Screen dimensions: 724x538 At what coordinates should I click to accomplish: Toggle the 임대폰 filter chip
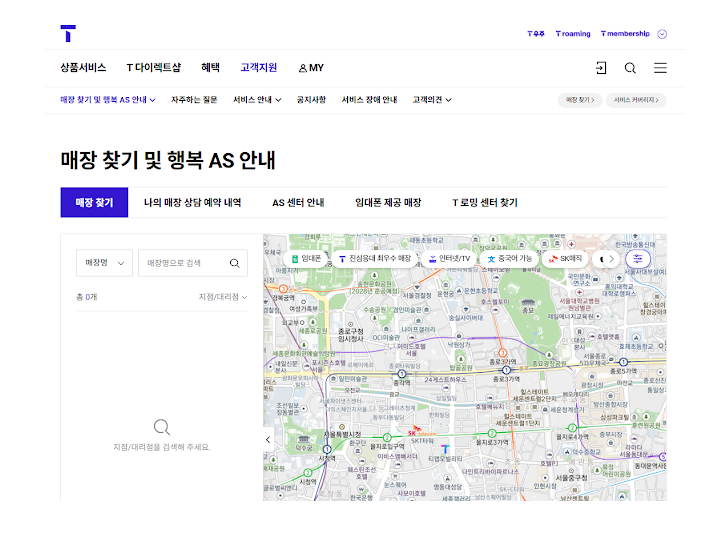pyautogui.click(x=307, y=259)
